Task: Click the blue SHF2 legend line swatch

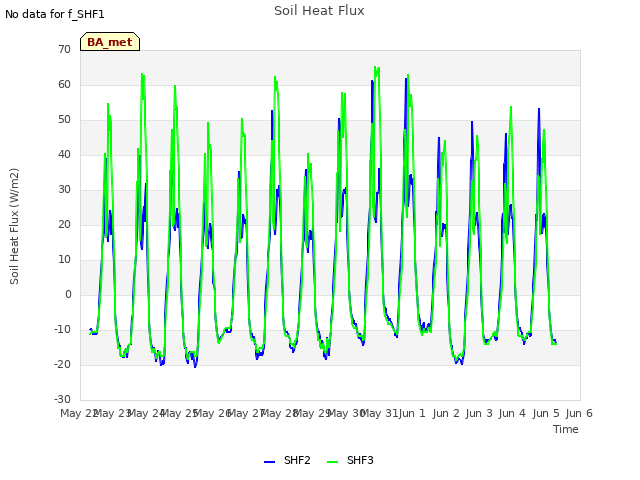Action: pos(269,462)
